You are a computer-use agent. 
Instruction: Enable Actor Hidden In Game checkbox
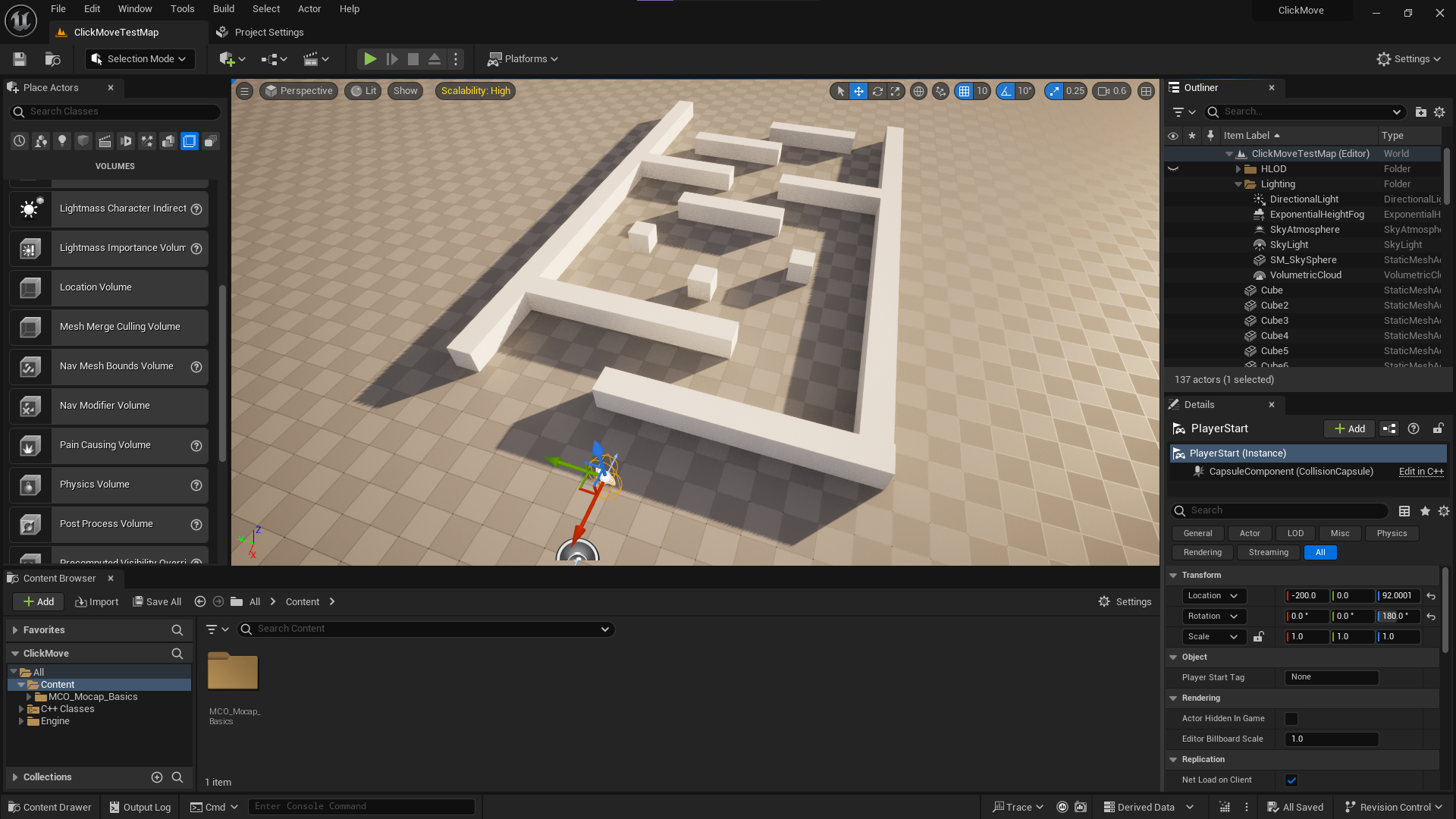click(x=1291, y=719)
